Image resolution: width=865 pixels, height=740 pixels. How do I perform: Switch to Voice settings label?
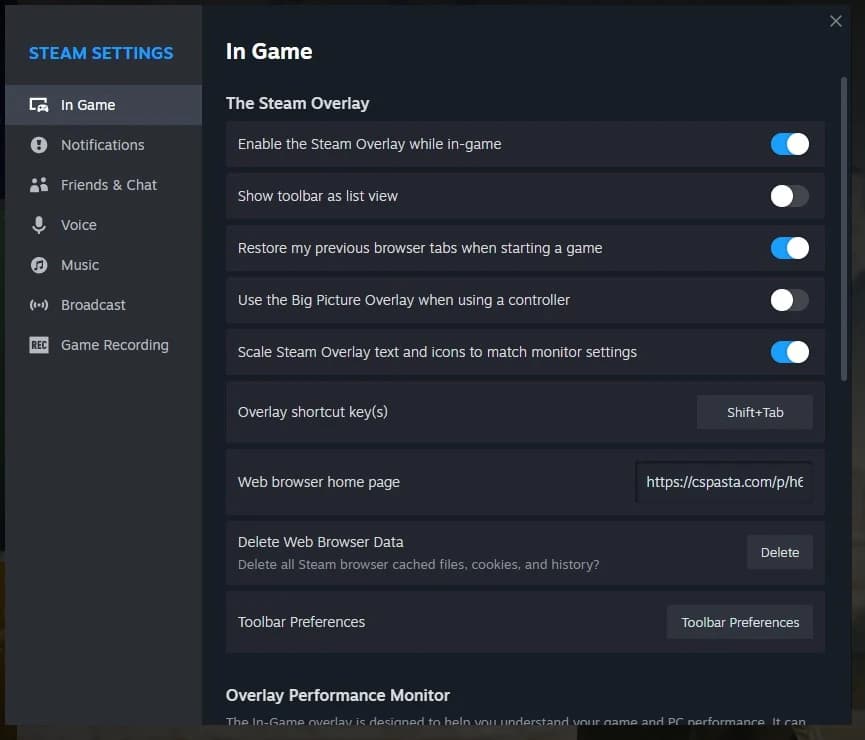(78, 225)
